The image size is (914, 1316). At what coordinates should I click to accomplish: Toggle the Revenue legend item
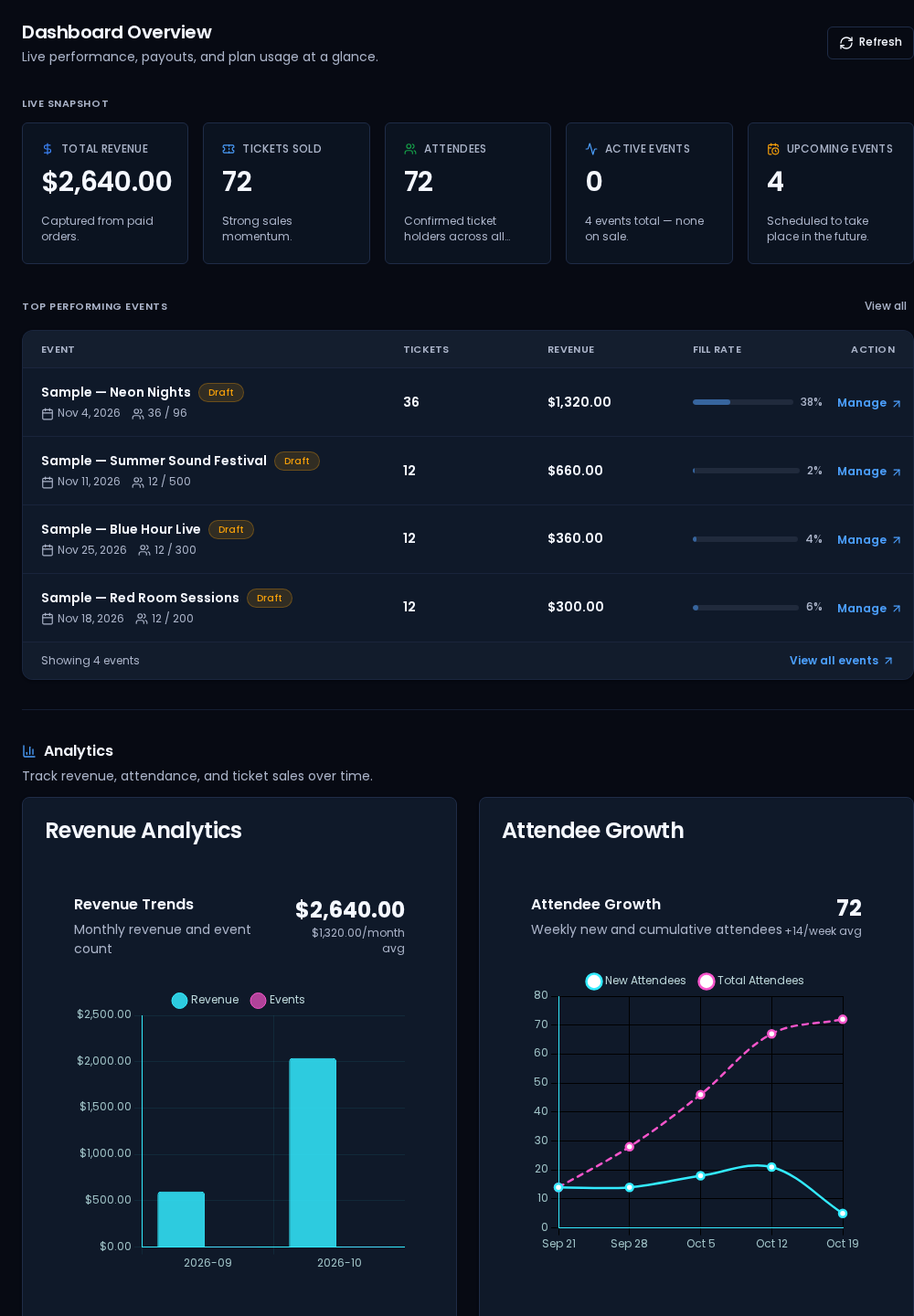[206, 1000]
